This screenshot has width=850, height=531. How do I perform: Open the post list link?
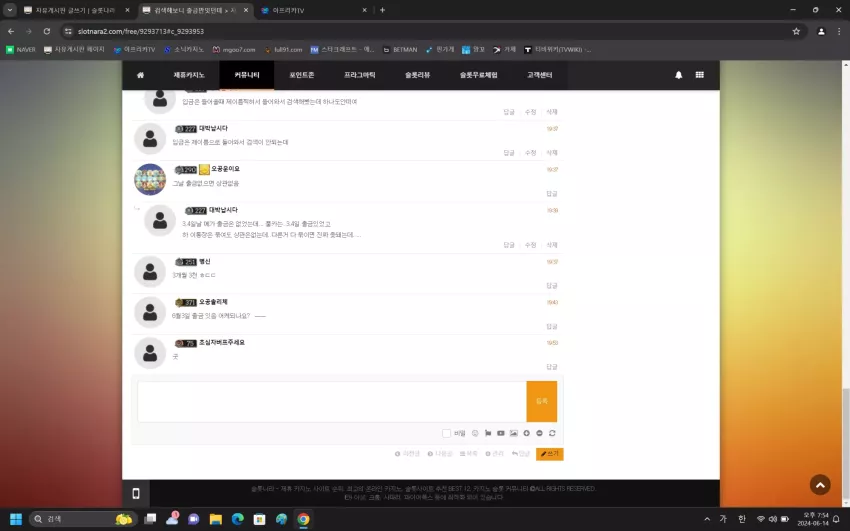tap(468, 454)
